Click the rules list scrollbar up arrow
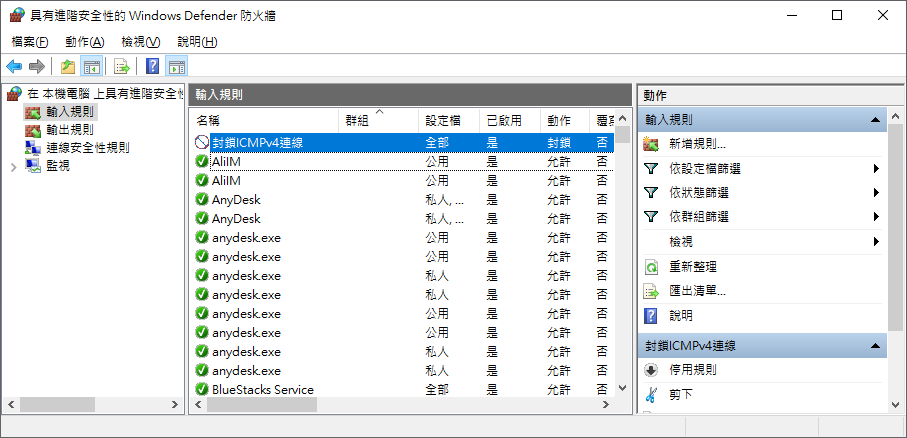Image resolution: width=907 pixels, height=438 pixels. coord(622,119)
